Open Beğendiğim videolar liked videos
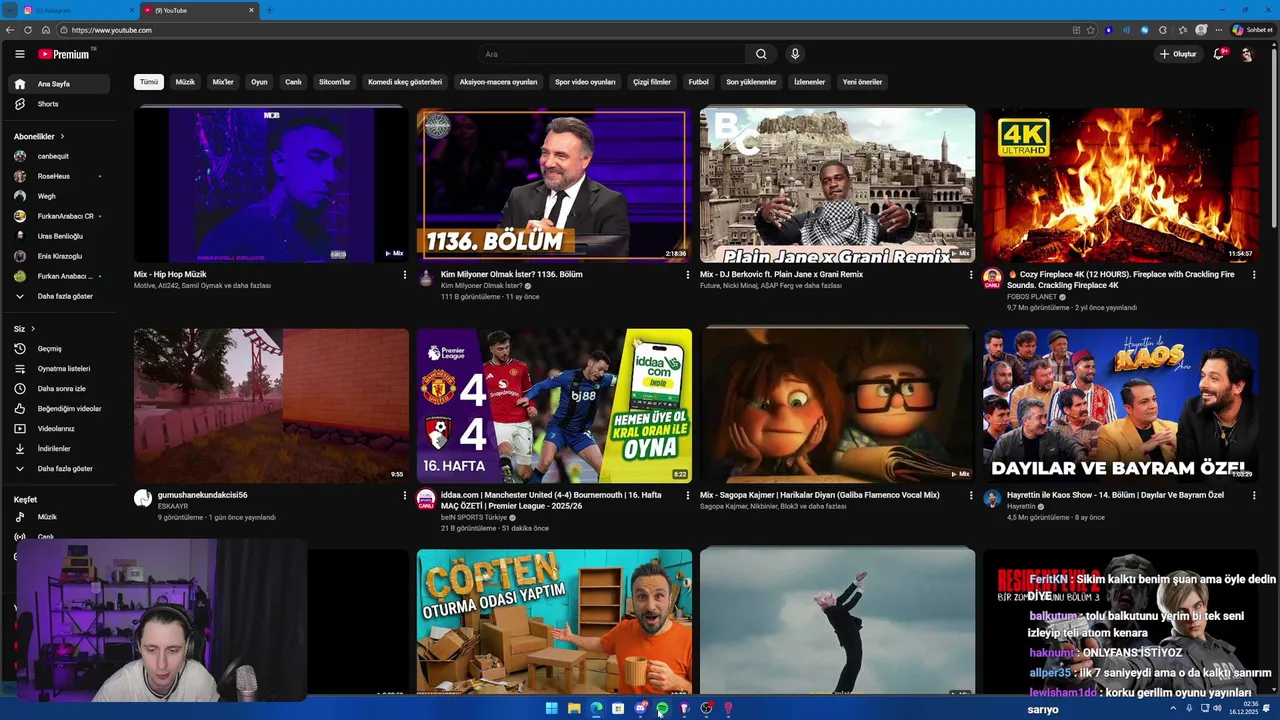Image resolution: width=1280 pixels, height=720 pixels. point(60,409)
